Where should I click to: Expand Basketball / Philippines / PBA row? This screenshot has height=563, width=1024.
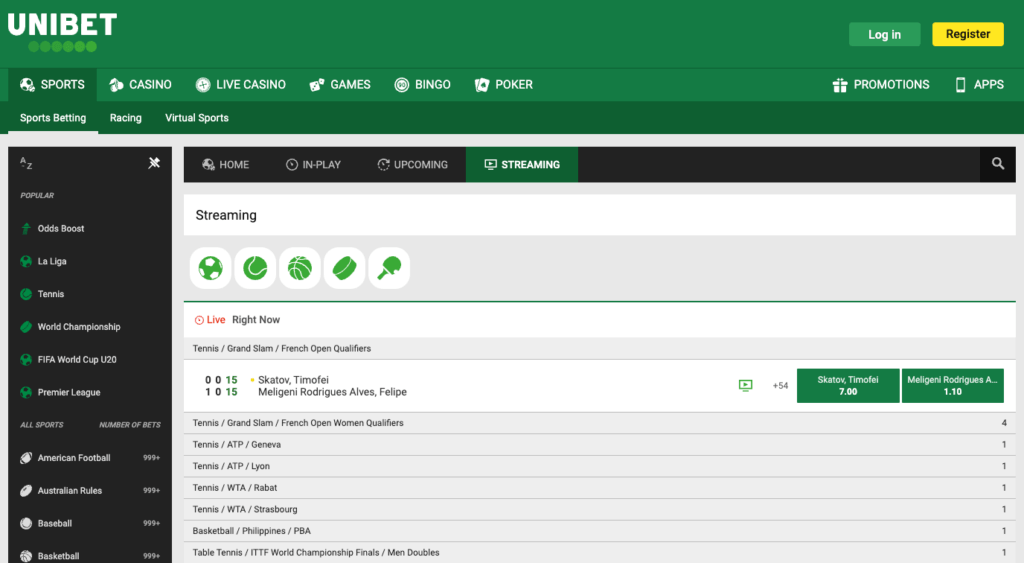pos(600,531)
